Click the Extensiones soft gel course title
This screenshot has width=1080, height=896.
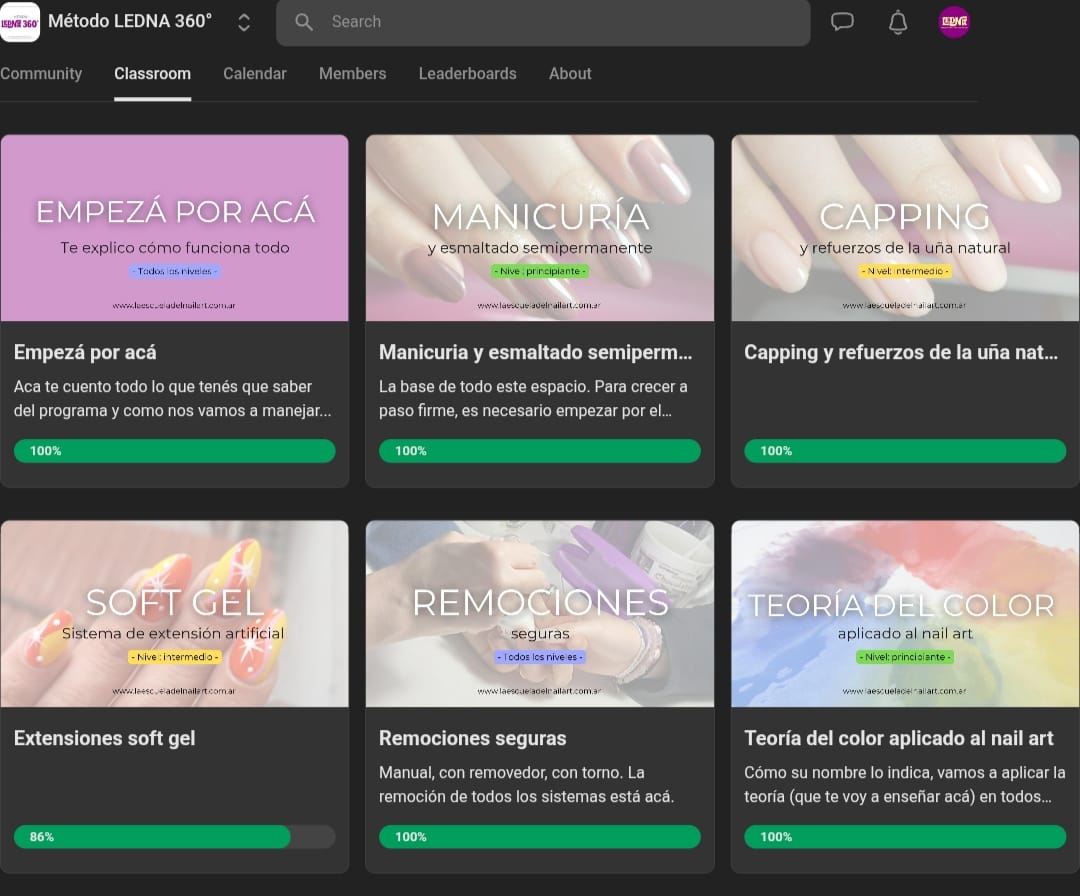point(105,739)
